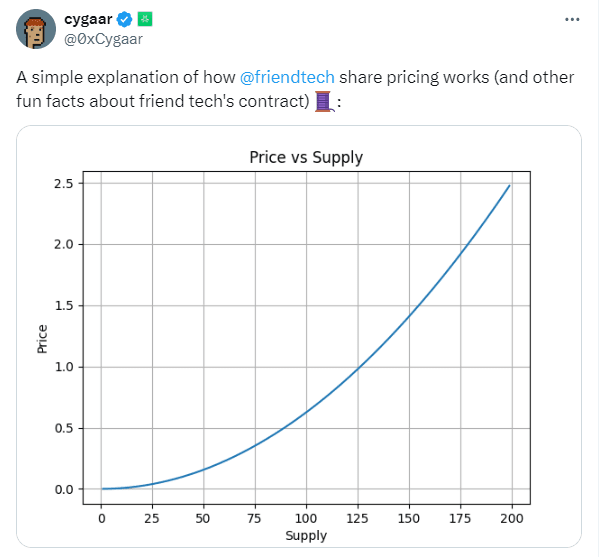Click the blue verified checkmark badge

tap(125, 19)
